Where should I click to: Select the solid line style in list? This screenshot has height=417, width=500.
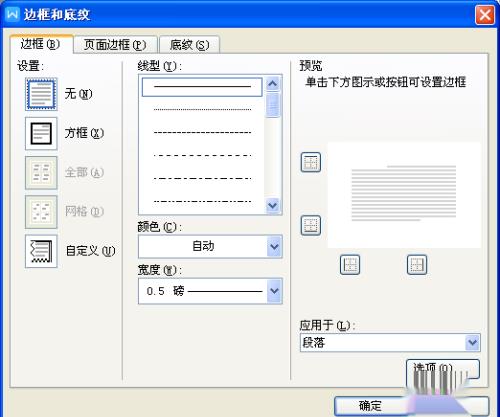202,87
